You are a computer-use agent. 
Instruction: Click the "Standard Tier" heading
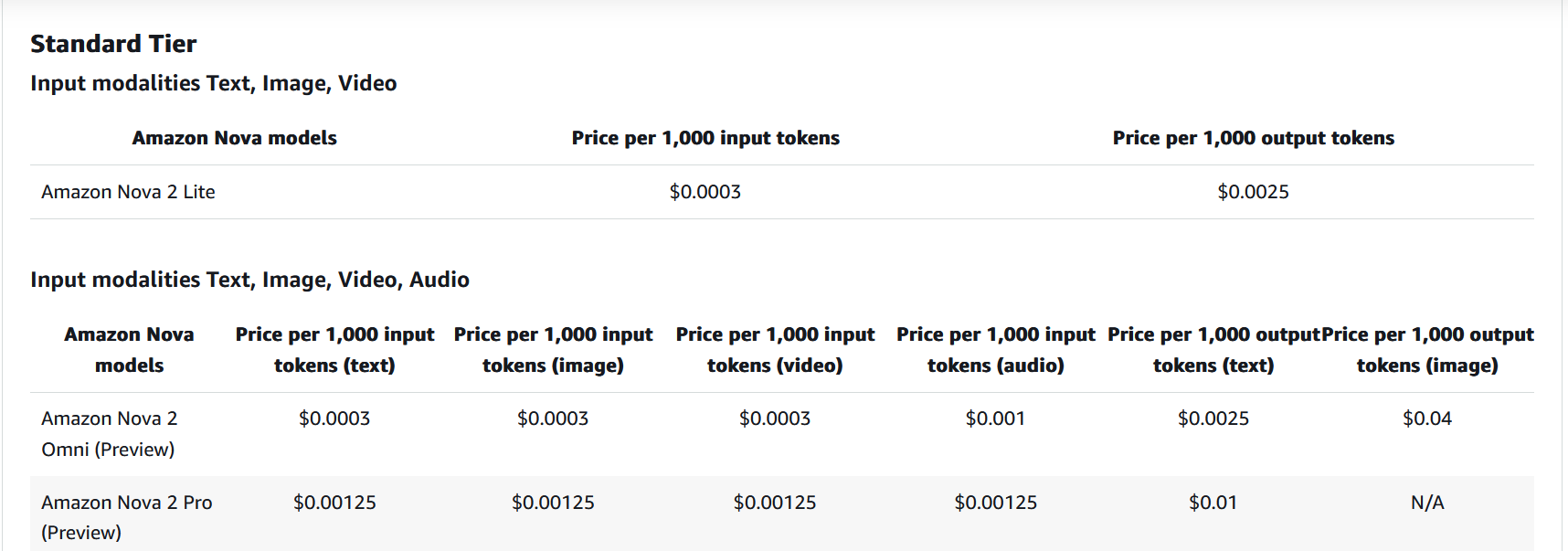click(113, 44)
